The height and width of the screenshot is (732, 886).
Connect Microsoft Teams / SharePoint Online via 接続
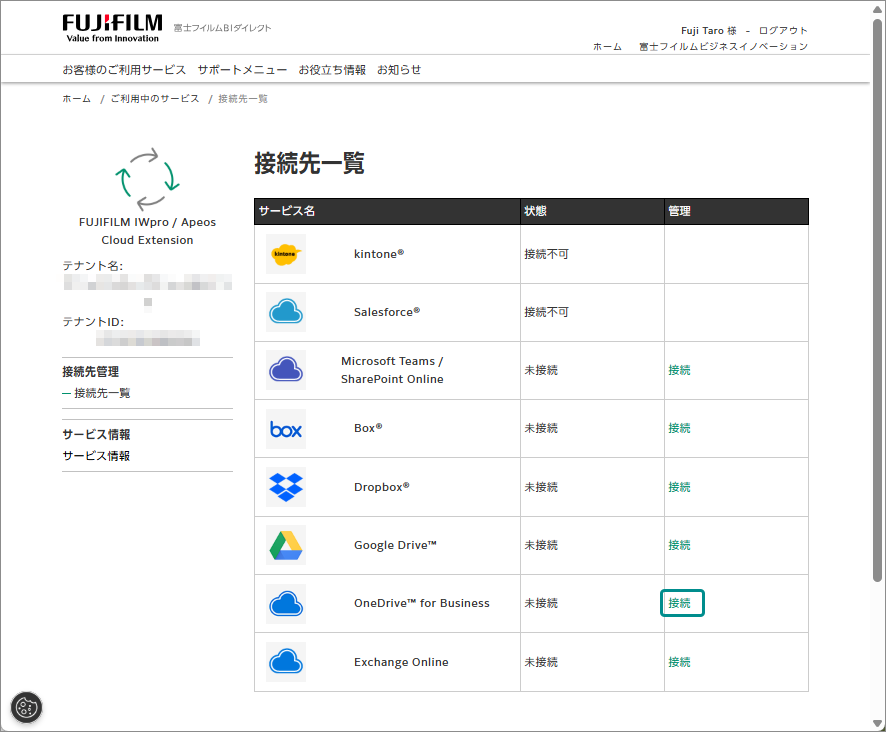(x=679, y=370)
